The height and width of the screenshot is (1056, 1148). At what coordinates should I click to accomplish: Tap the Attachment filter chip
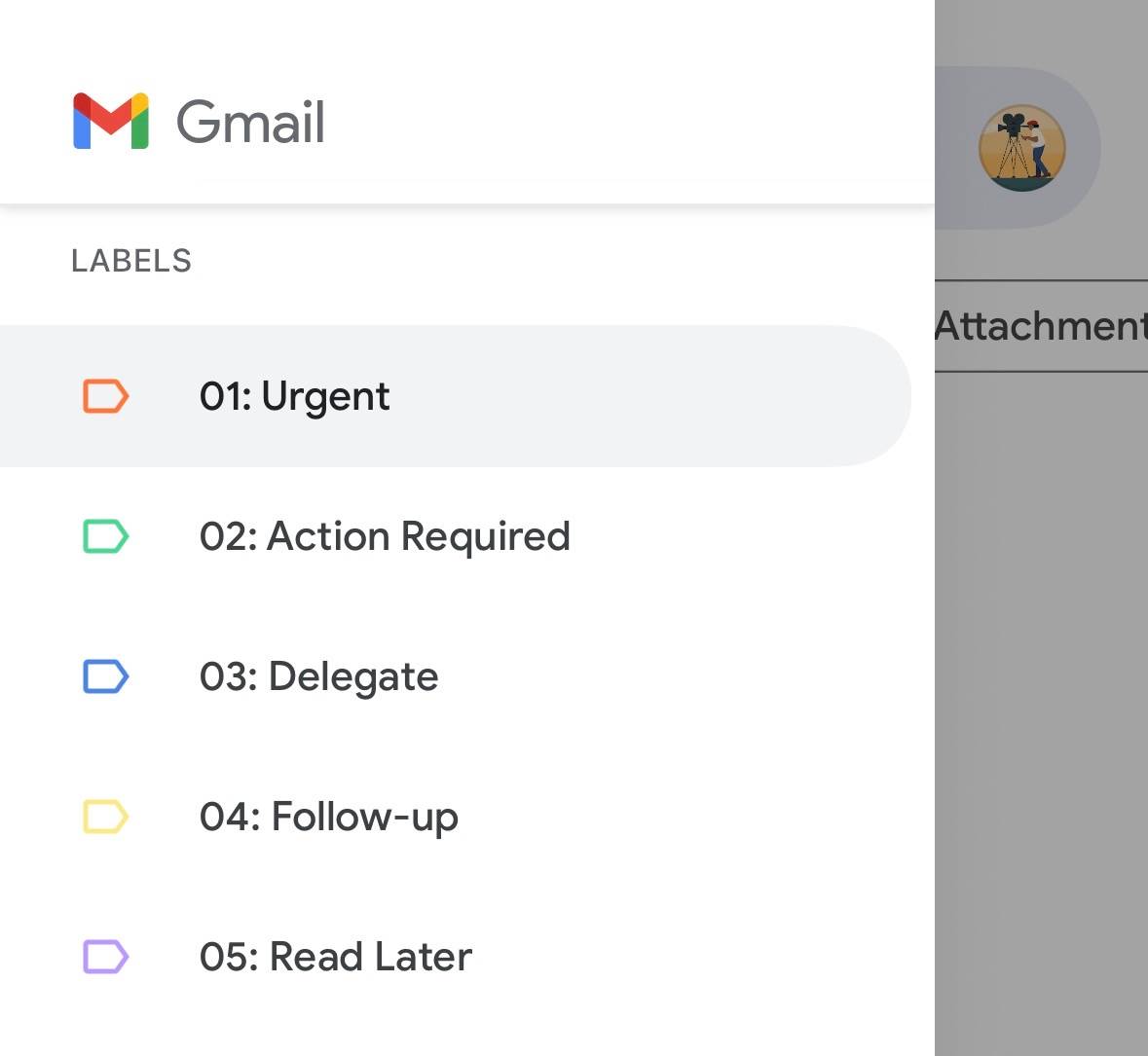1041,326
